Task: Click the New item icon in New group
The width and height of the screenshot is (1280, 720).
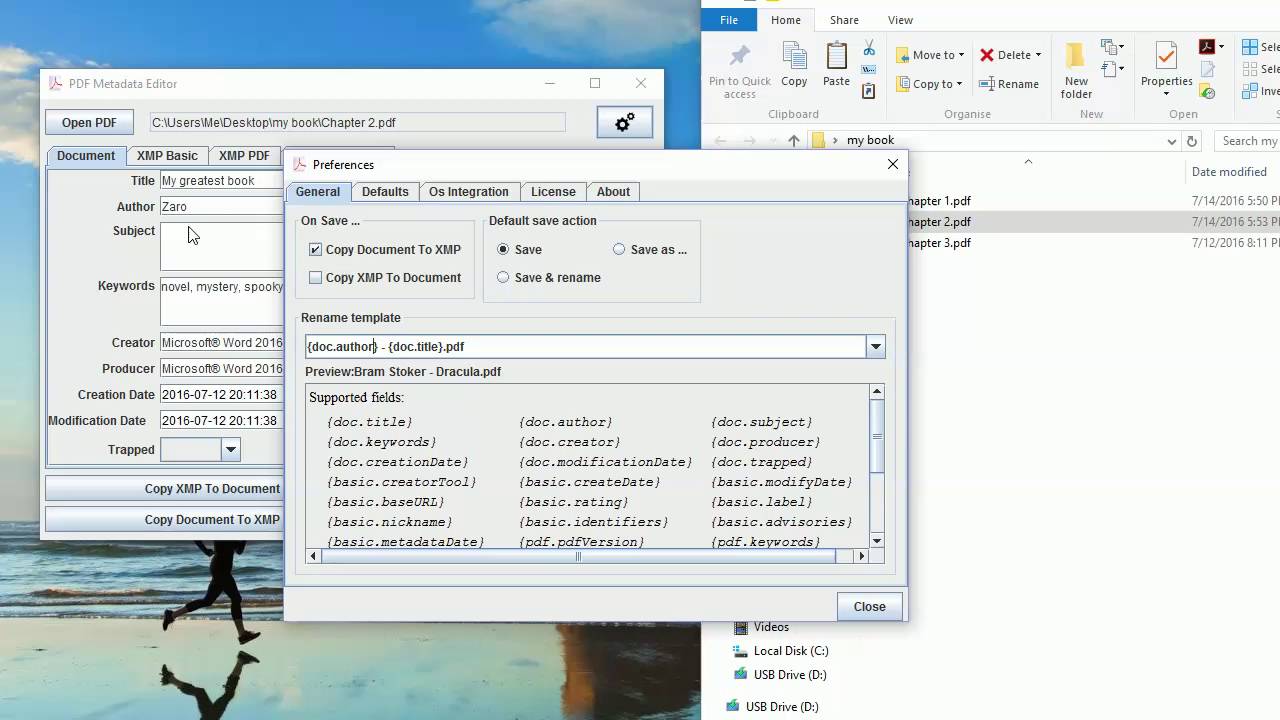Action: tap(1109, 48)
